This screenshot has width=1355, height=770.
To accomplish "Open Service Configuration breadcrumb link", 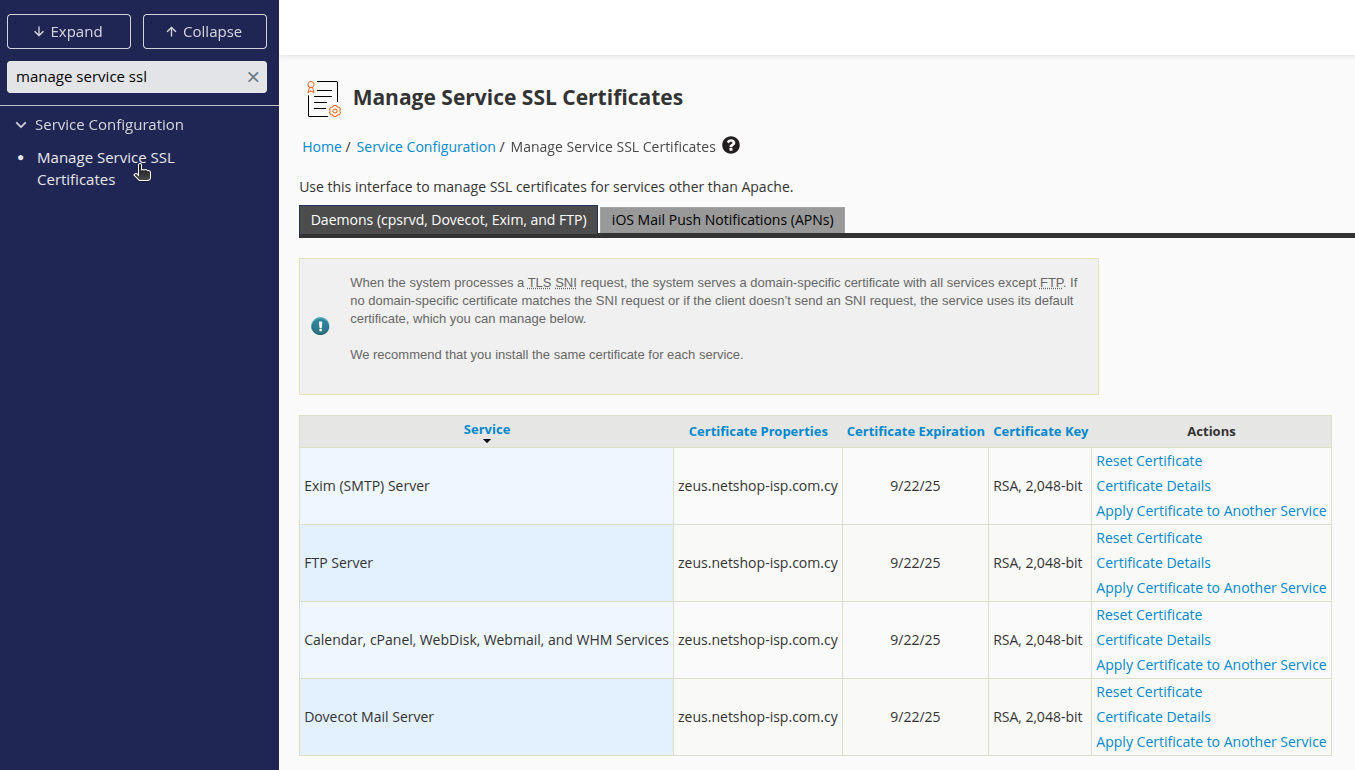I will [426, 147].
